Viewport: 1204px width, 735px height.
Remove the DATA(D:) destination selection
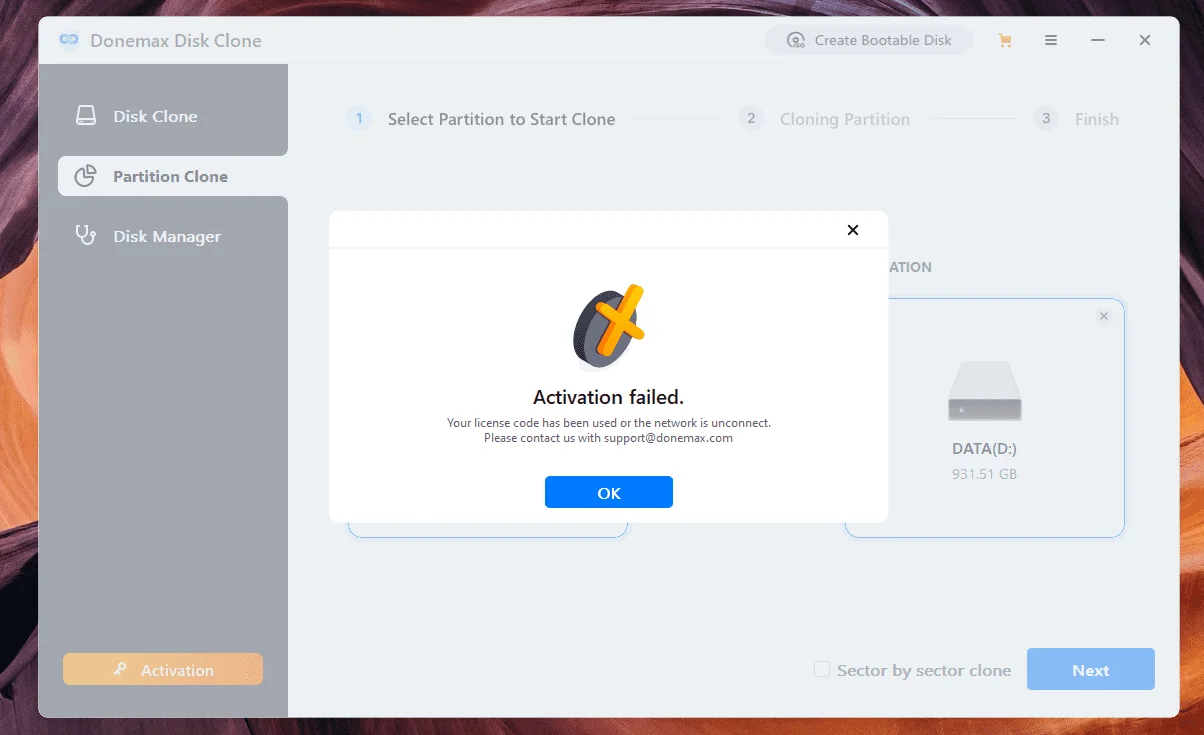point(1104,316)
